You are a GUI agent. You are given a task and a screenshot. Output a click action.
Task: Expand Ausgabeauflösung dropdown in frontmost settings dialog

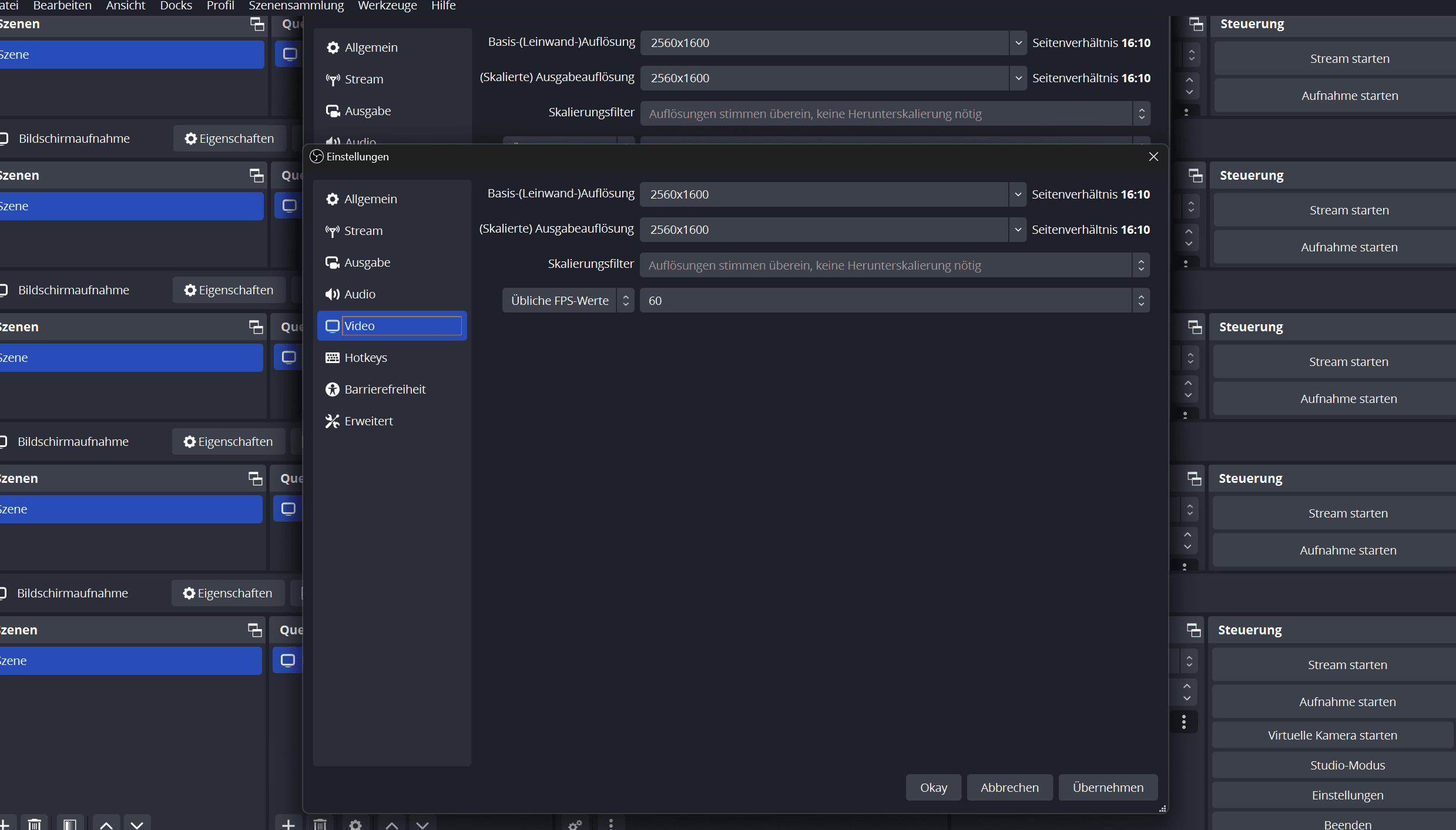(x=1018, y=230)
